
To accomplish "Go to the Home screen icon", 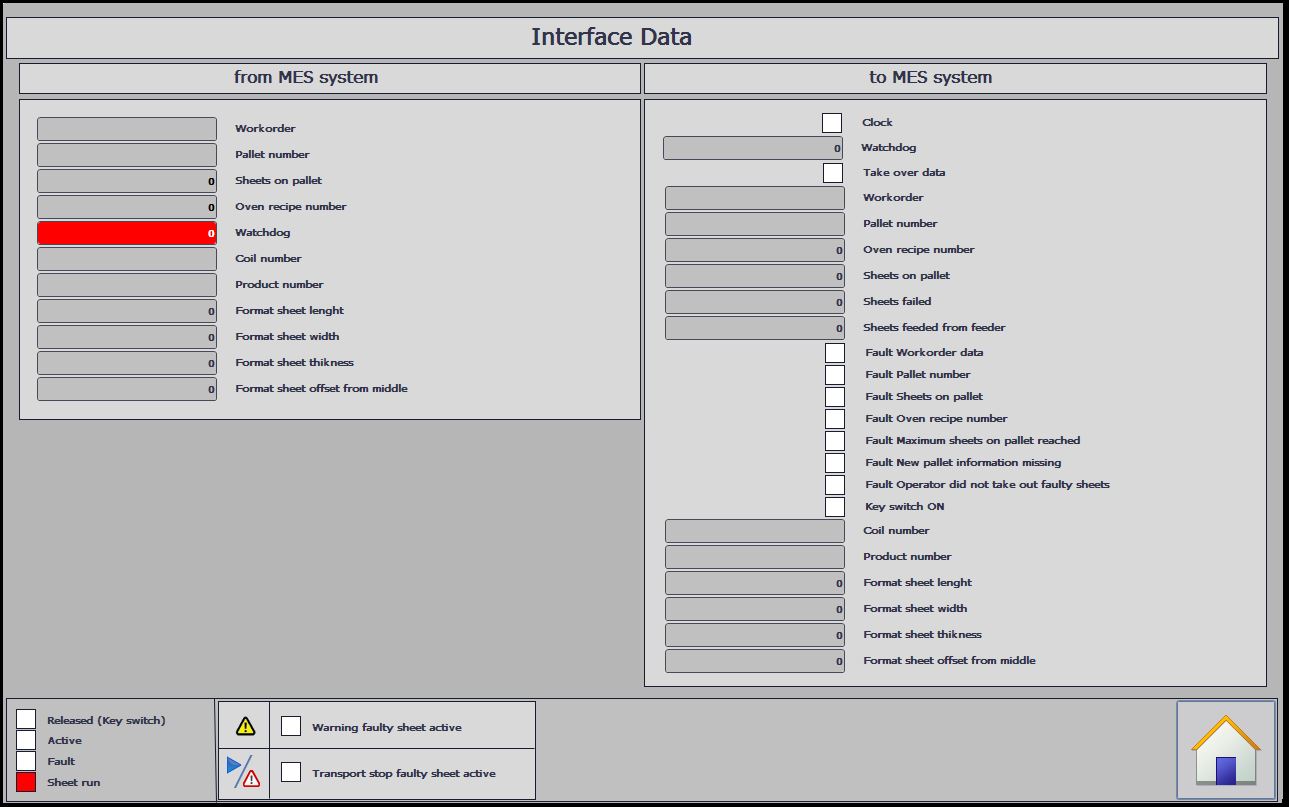I will pos(1226,749).
